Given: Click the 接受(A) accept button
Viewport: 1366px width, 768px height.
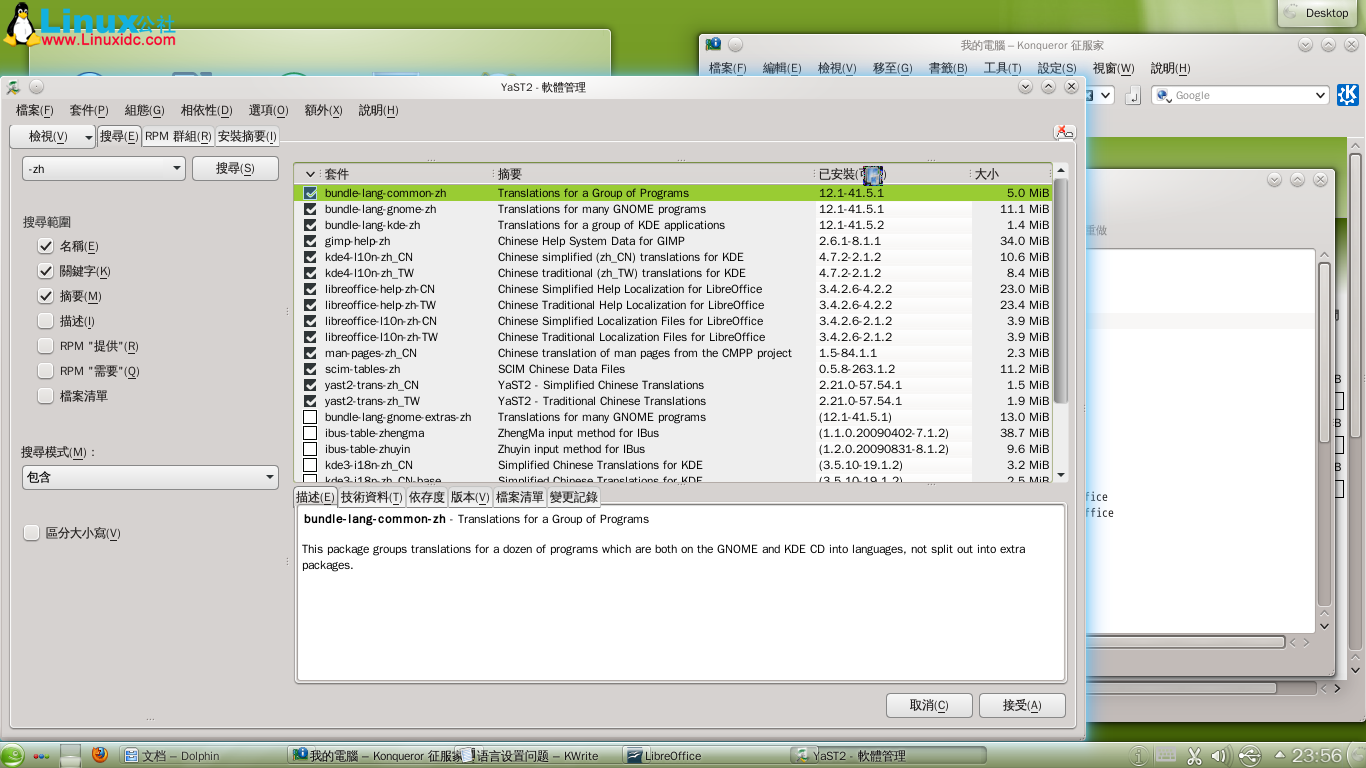Looking at the screenshot, I should [x=1022, y=705].
